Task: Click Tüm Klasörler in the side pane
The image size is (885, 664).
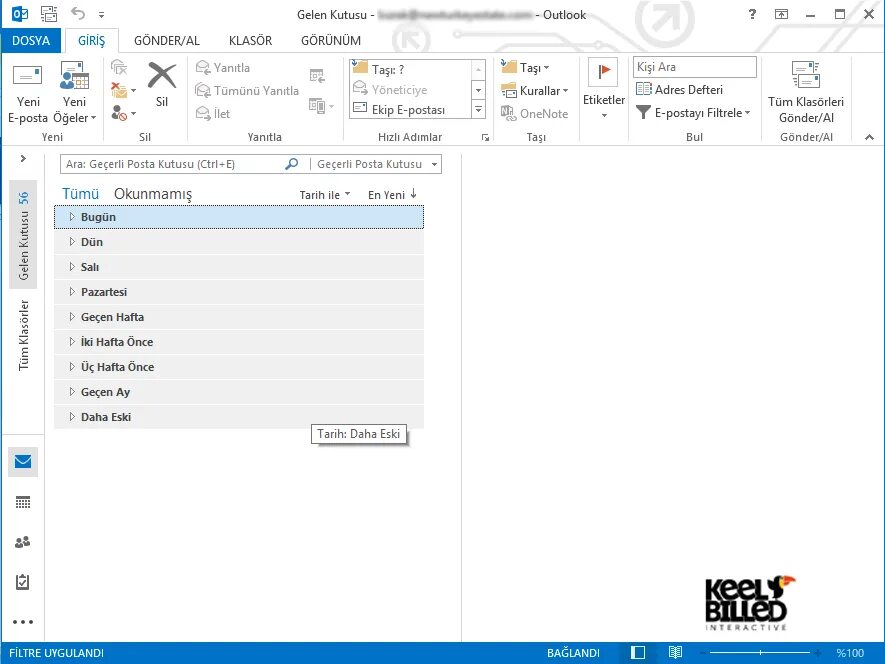Action: click(23, 335)
